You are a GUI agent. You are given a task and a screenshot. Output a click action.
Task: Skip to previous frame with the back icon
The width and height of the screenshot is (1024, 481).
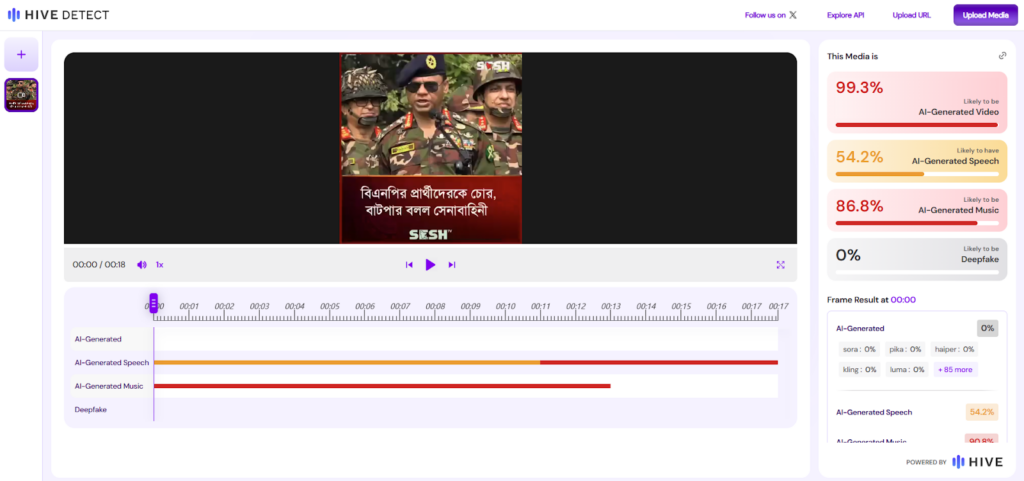pos(409,265)
